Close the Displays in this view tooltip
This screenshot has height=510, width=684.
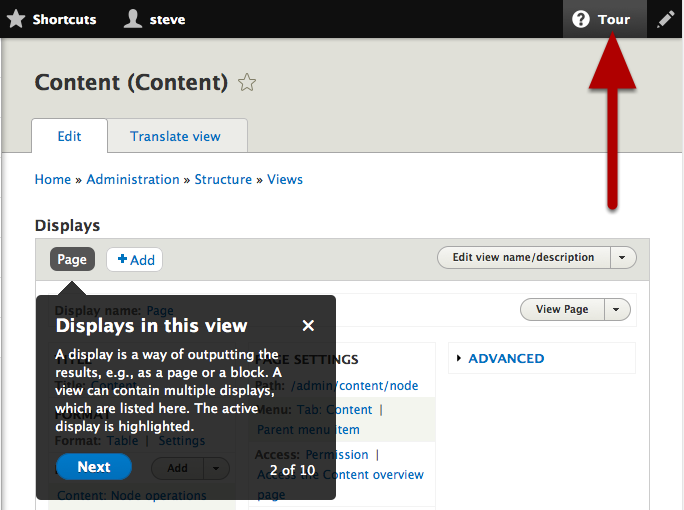308,325
